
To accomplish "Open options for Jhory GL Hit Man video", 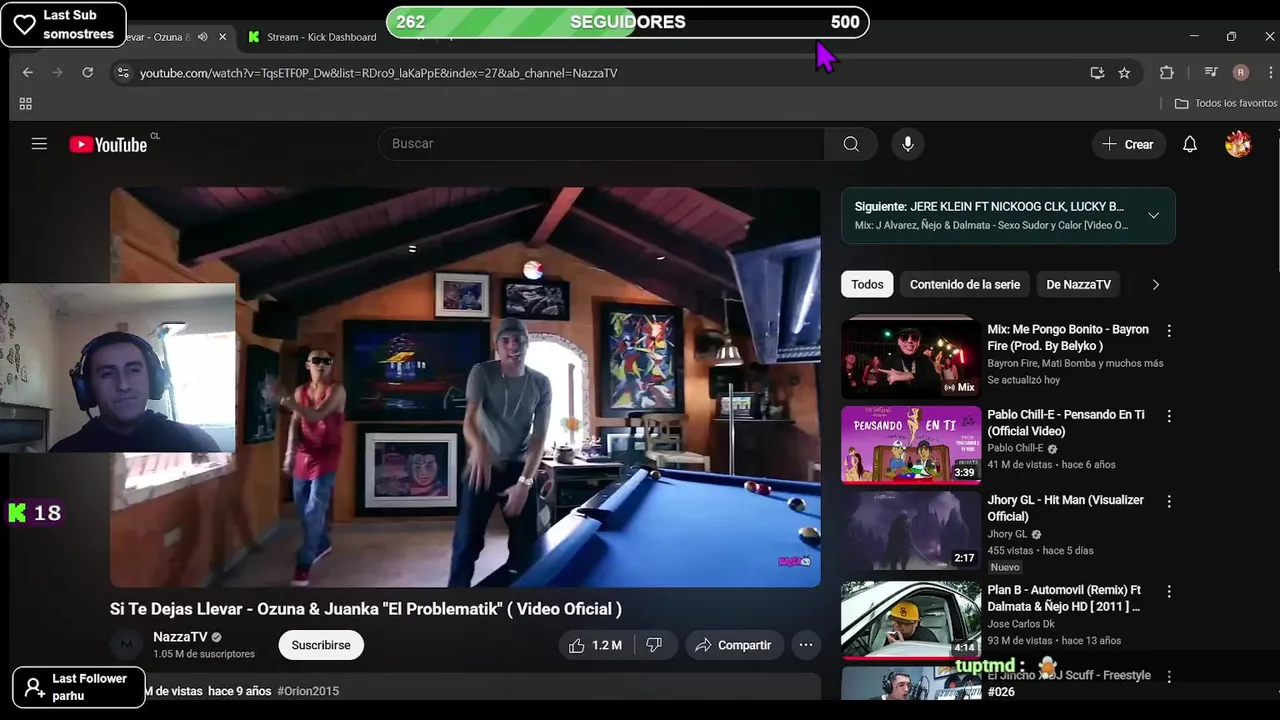I will [x=1169, y=501].
